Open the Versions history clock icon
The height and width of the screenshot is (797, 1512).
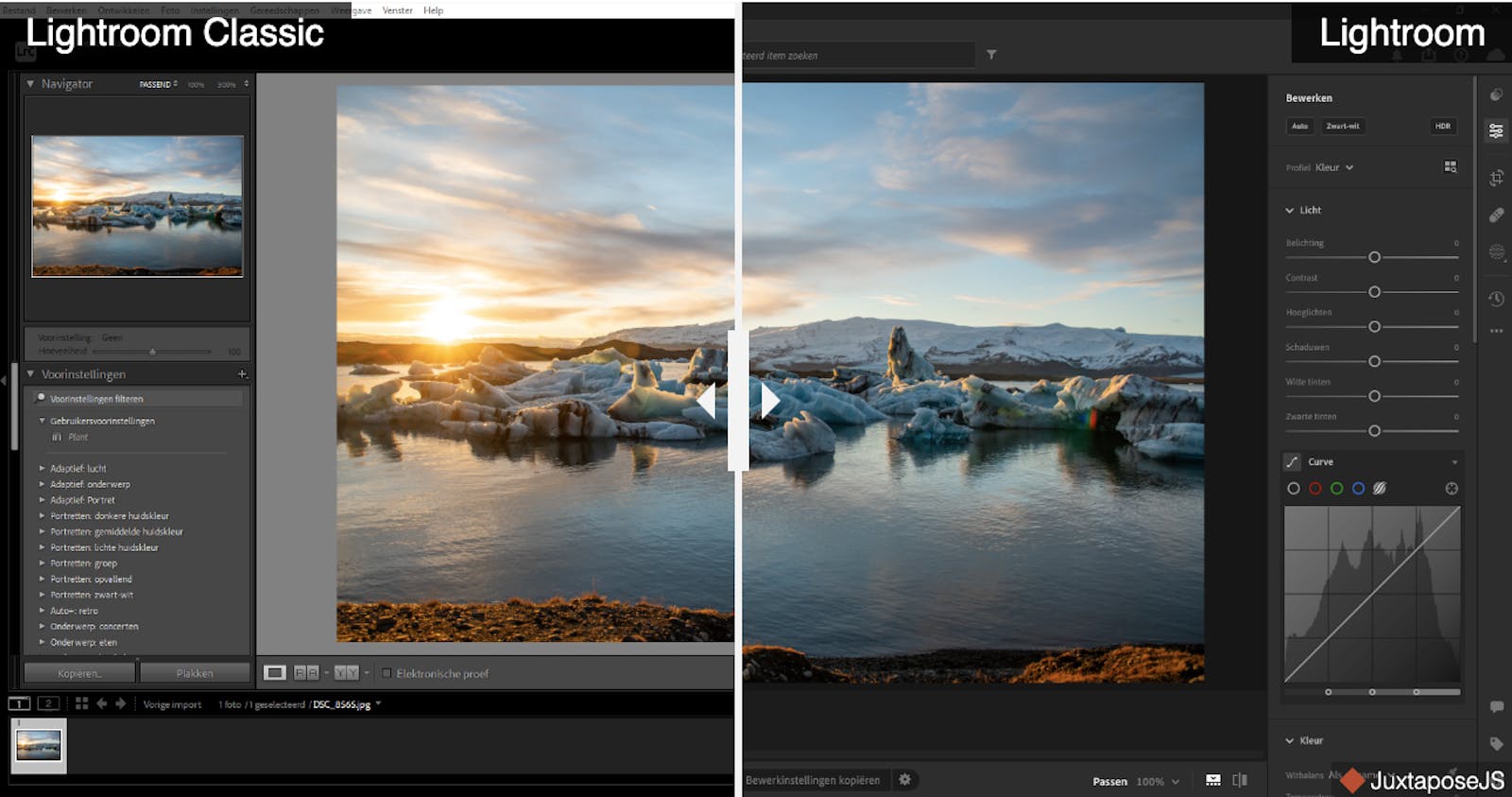(x=1496, y=299)
